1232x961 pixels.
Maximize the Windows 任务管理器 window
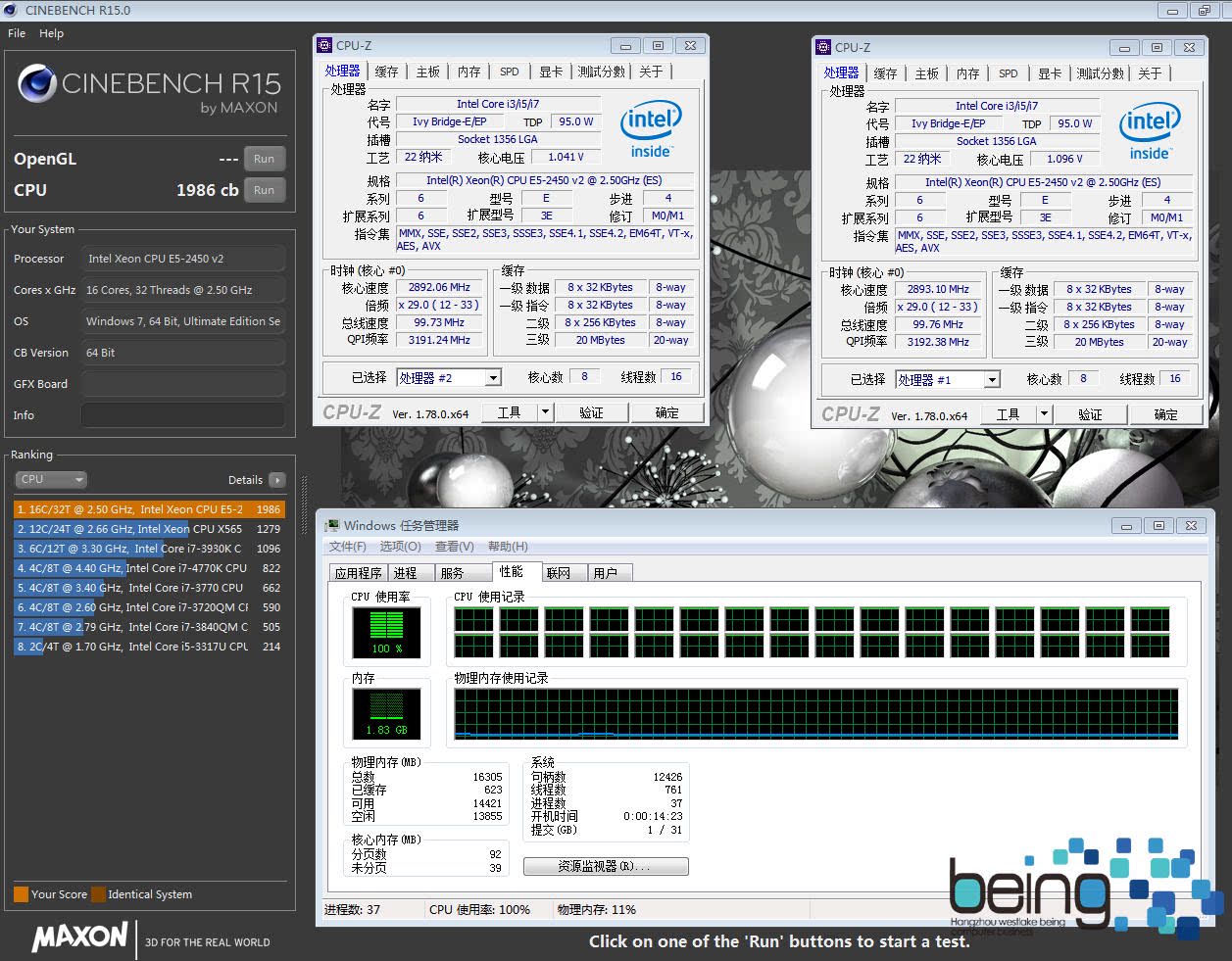pyautogui.click(x=1158, y=526)
